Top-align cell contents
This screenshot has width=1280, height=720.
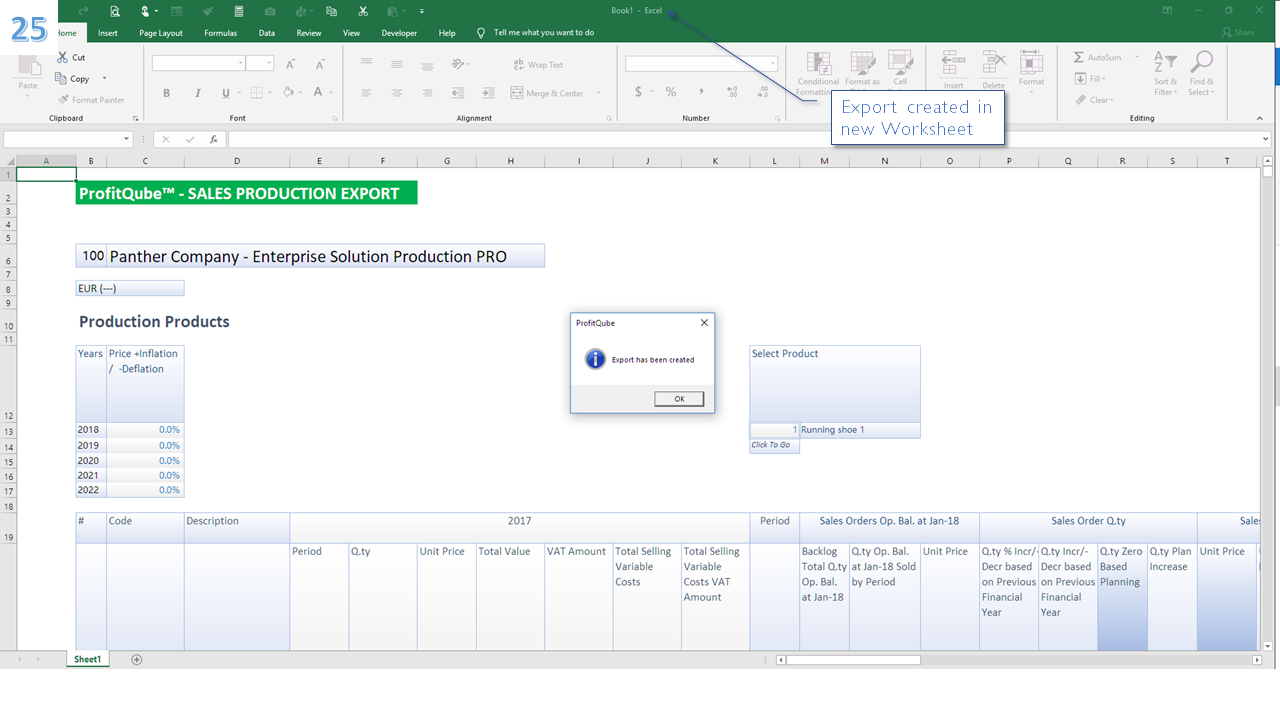coord(366,63)
